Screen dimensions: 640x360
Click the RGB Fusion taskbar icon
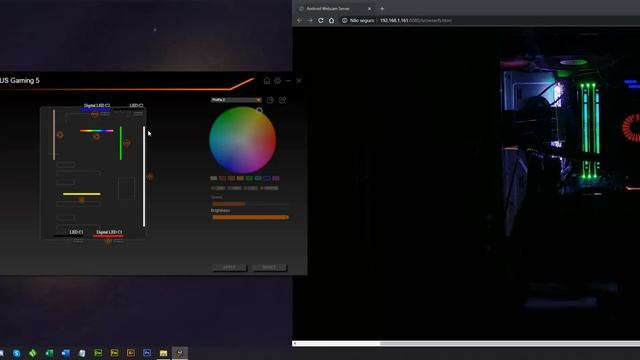[180, 353]
